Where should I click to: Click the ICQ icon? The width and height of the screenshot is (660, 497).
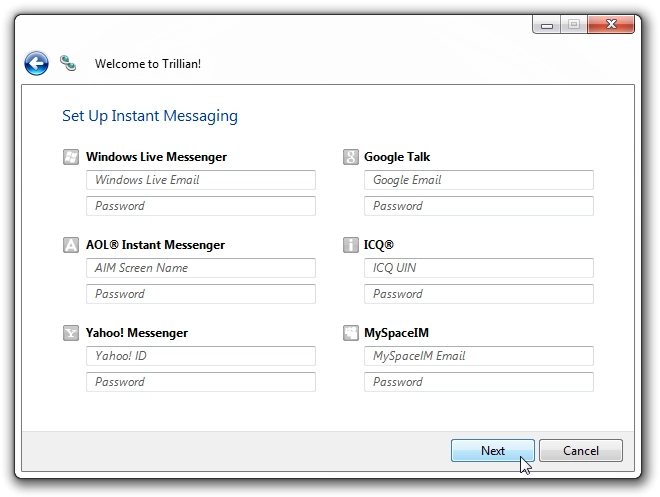(x=351, y=245)
